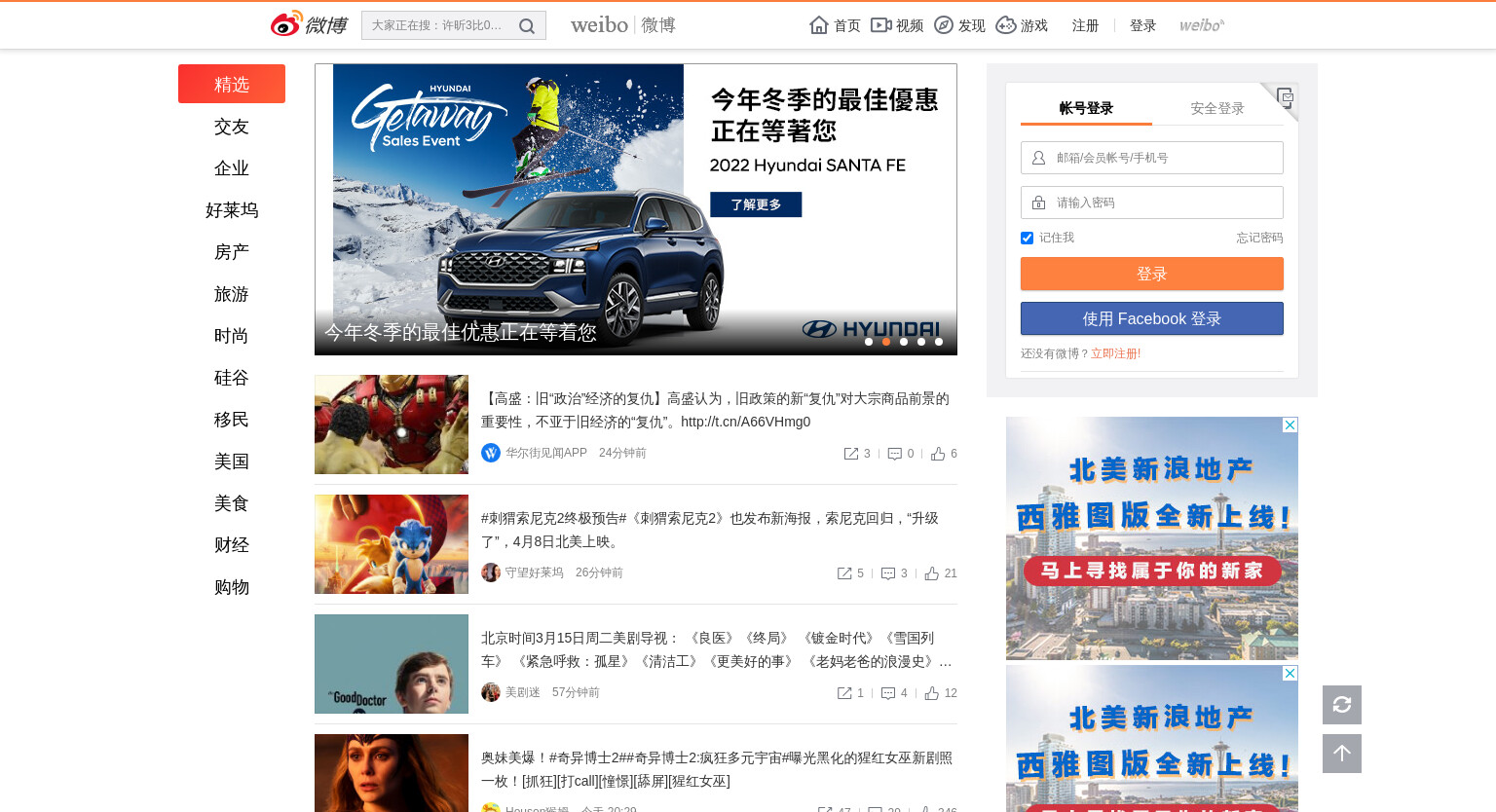Open the Good Doctor post thumbnail
Image resolution: width=1496 pixels, height=812 pixels.
point(392,664)
